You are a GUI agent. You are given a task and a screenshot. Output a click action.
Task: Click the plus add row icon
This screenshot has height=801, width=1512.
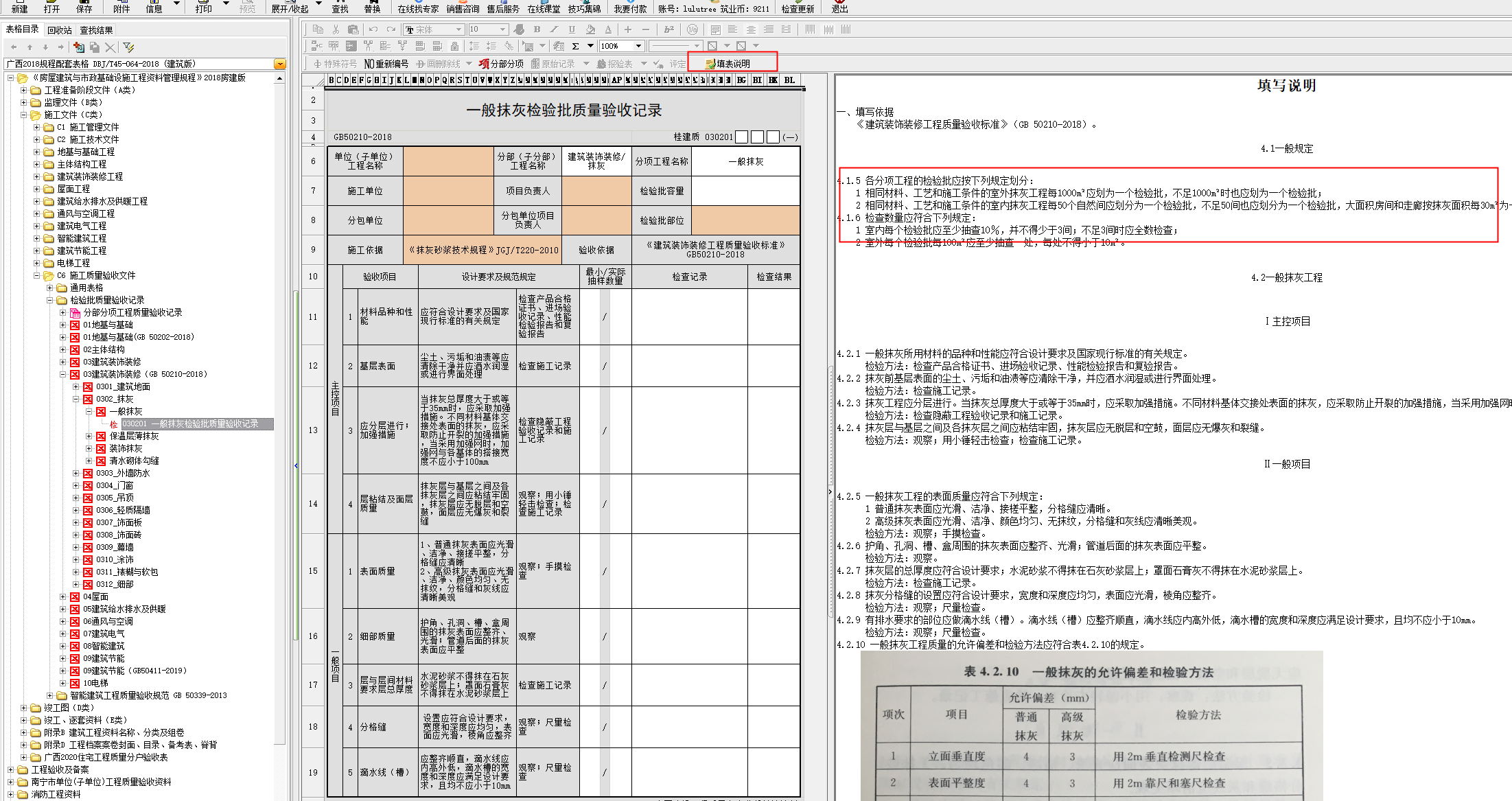click(627, 30)
